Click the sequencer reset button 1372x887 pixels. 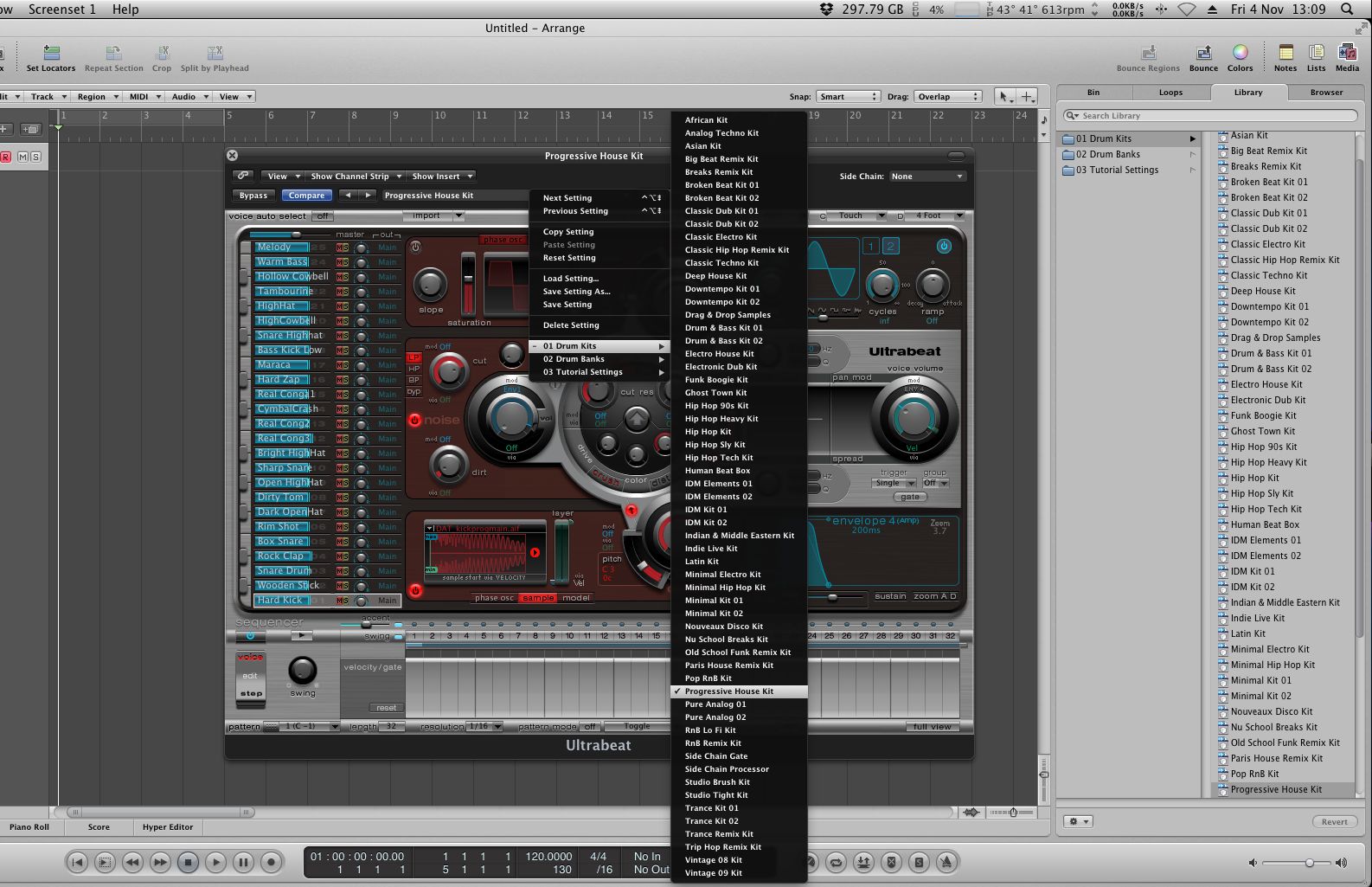click(386, 708)
